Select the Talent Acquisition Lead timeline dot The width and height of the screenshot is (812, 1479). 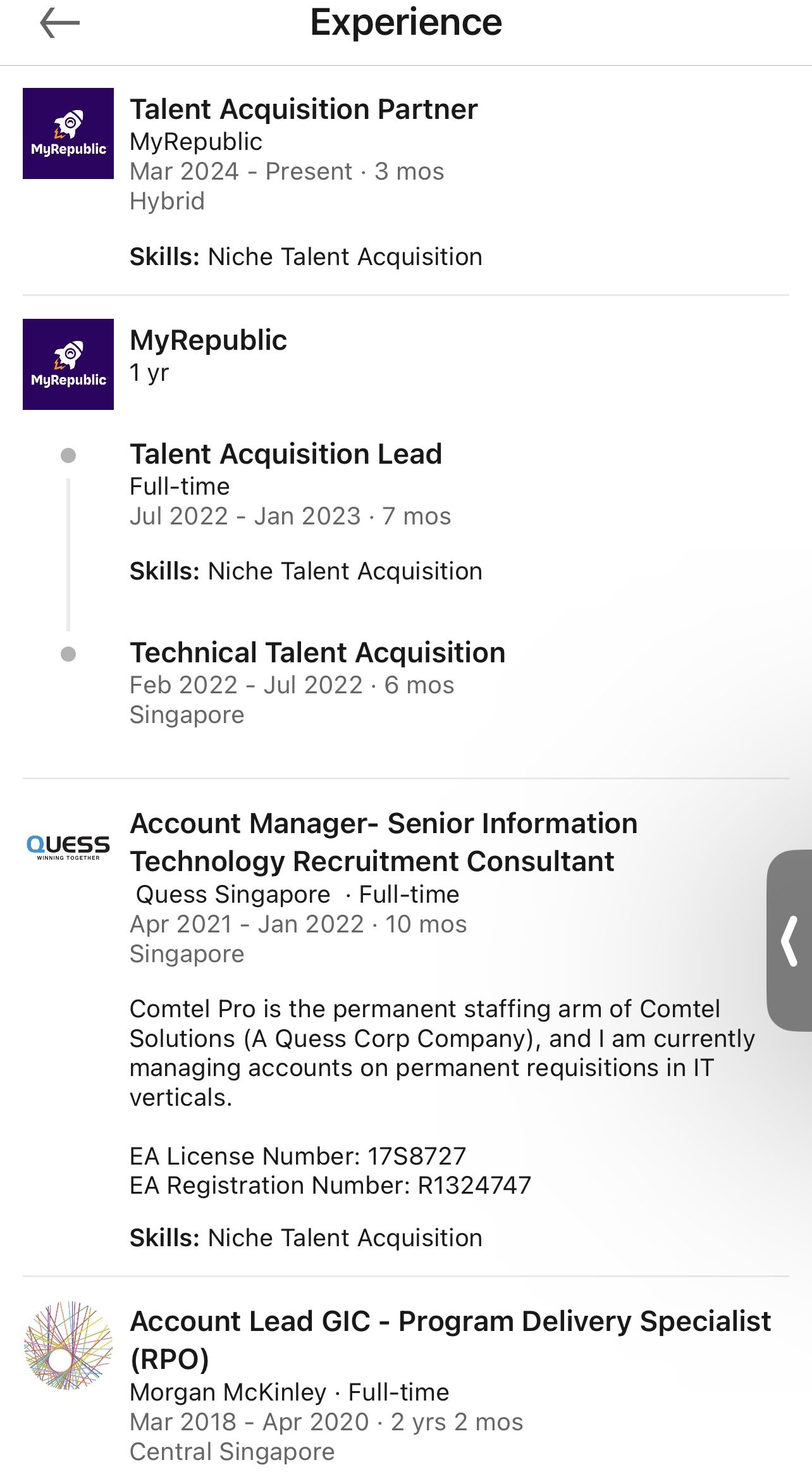tap(68, 455)
